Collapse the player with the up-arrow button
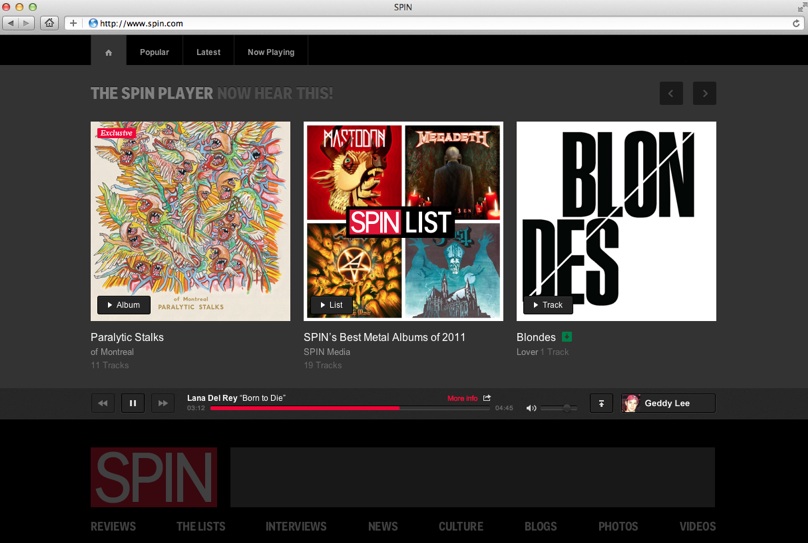Viewport: 808px width, 543px height. tap(601, 403)
